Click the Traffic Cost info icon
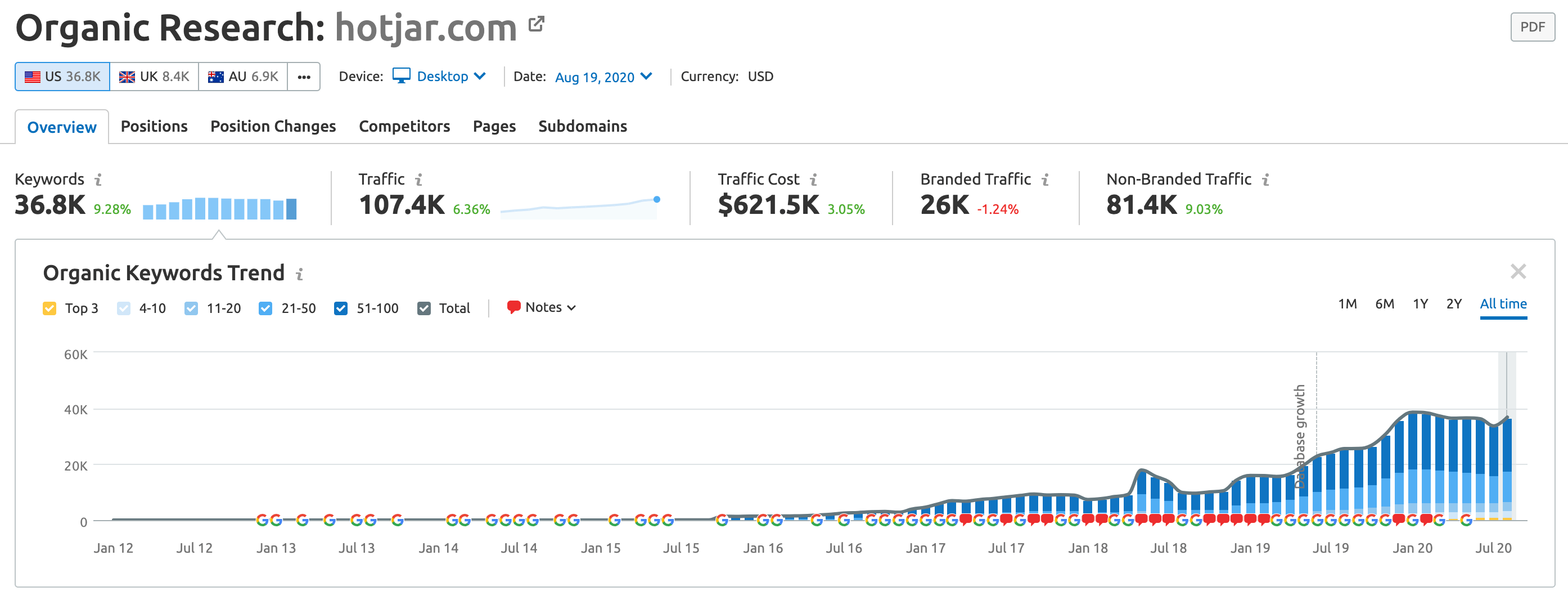Image resolution: width=1568 pixels, height=600 pixels. [x=813, y=180]
